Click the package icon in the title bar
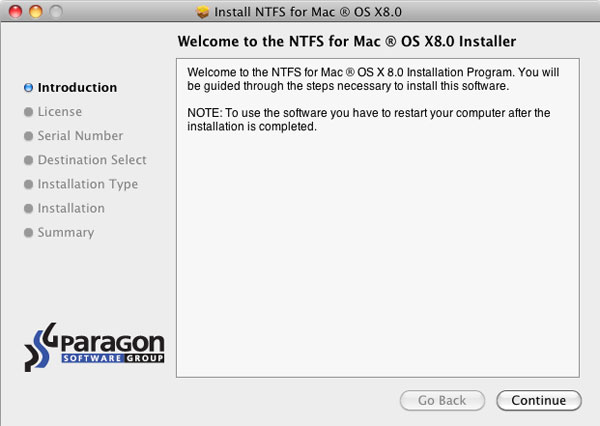Image resolution: width=600 pixels, height=426 pixels. 204,12
